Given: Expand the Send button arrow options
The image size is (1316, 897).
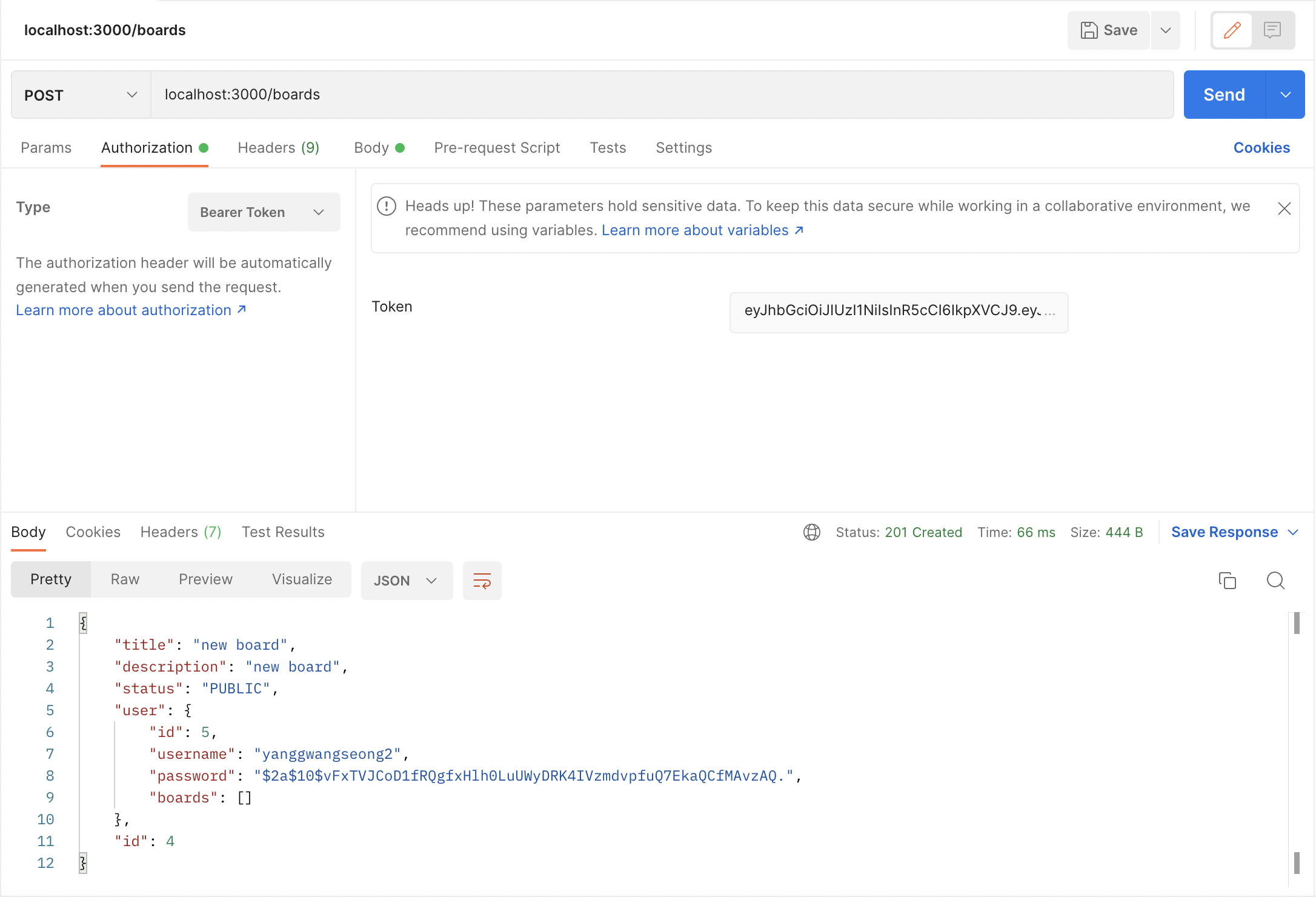Looking at the screenshot, I should [x=1285, y=95].
